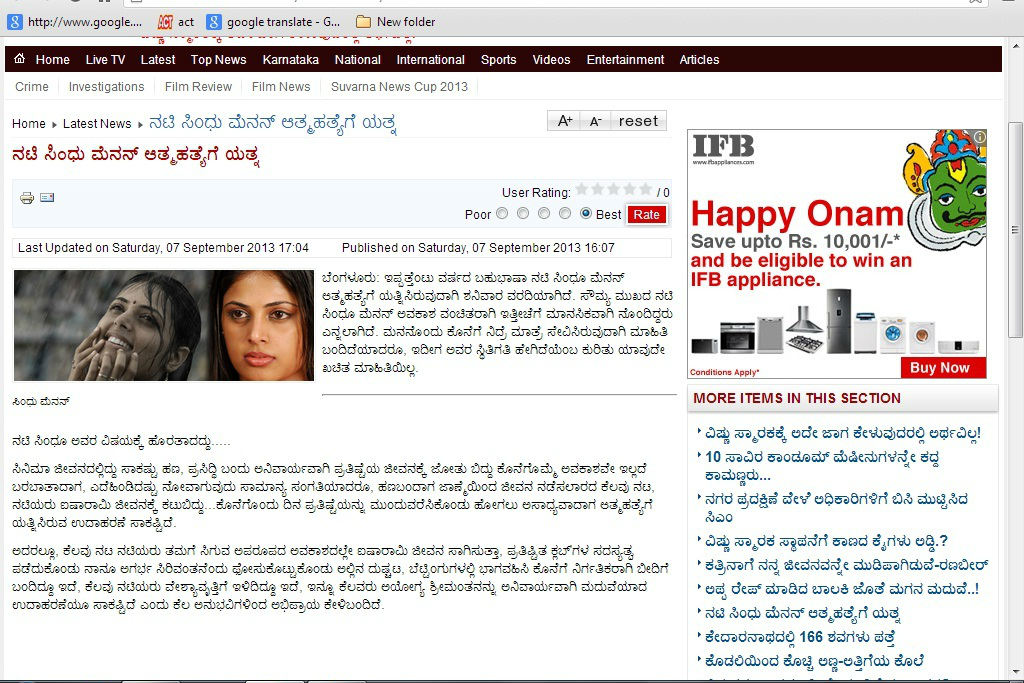Decrease font size with A- button
The height and width of the screenshot is (683, 1024).
click(595, 121)
